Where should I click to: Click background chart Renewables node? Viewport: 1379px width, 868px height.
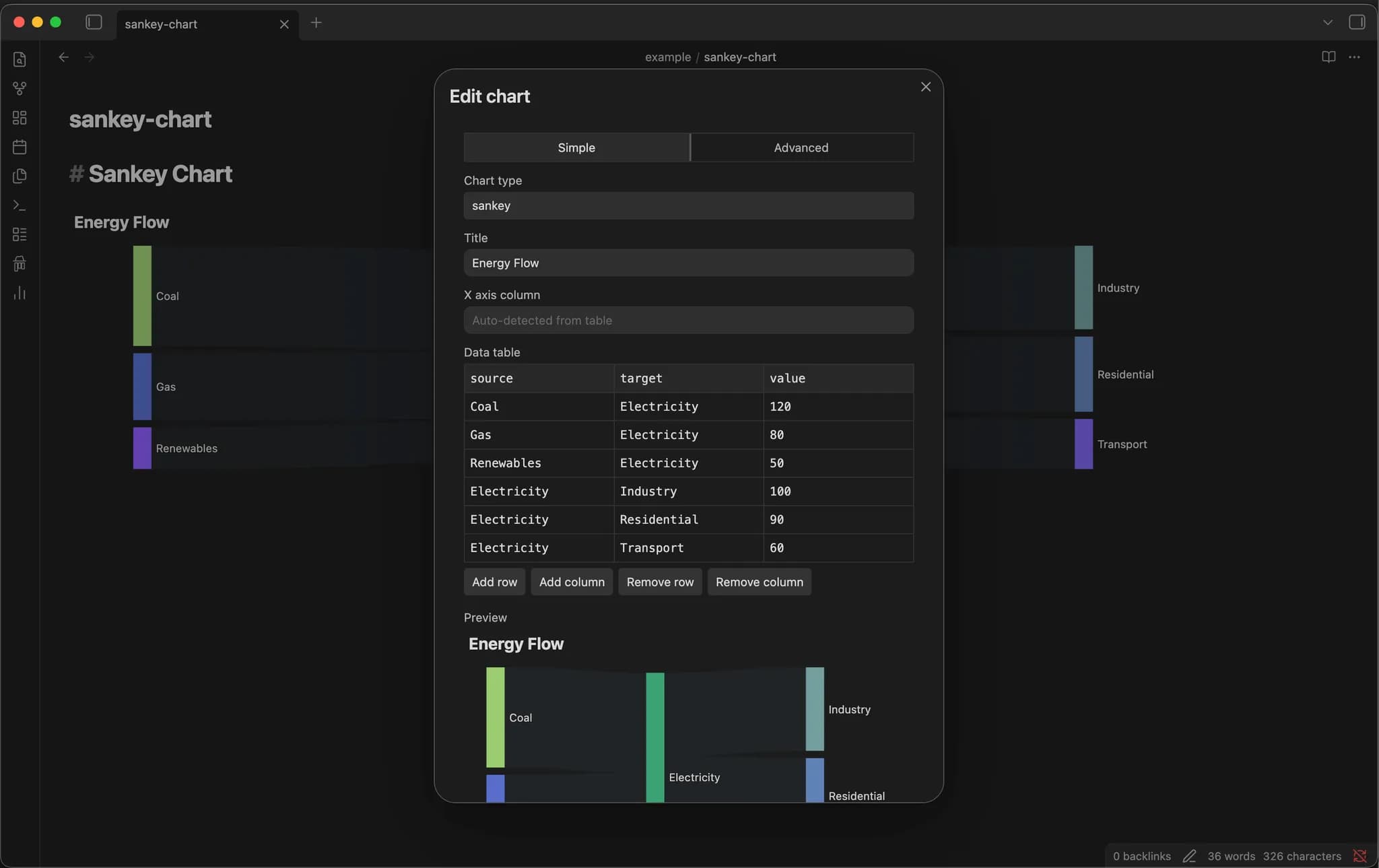[142, 448]
